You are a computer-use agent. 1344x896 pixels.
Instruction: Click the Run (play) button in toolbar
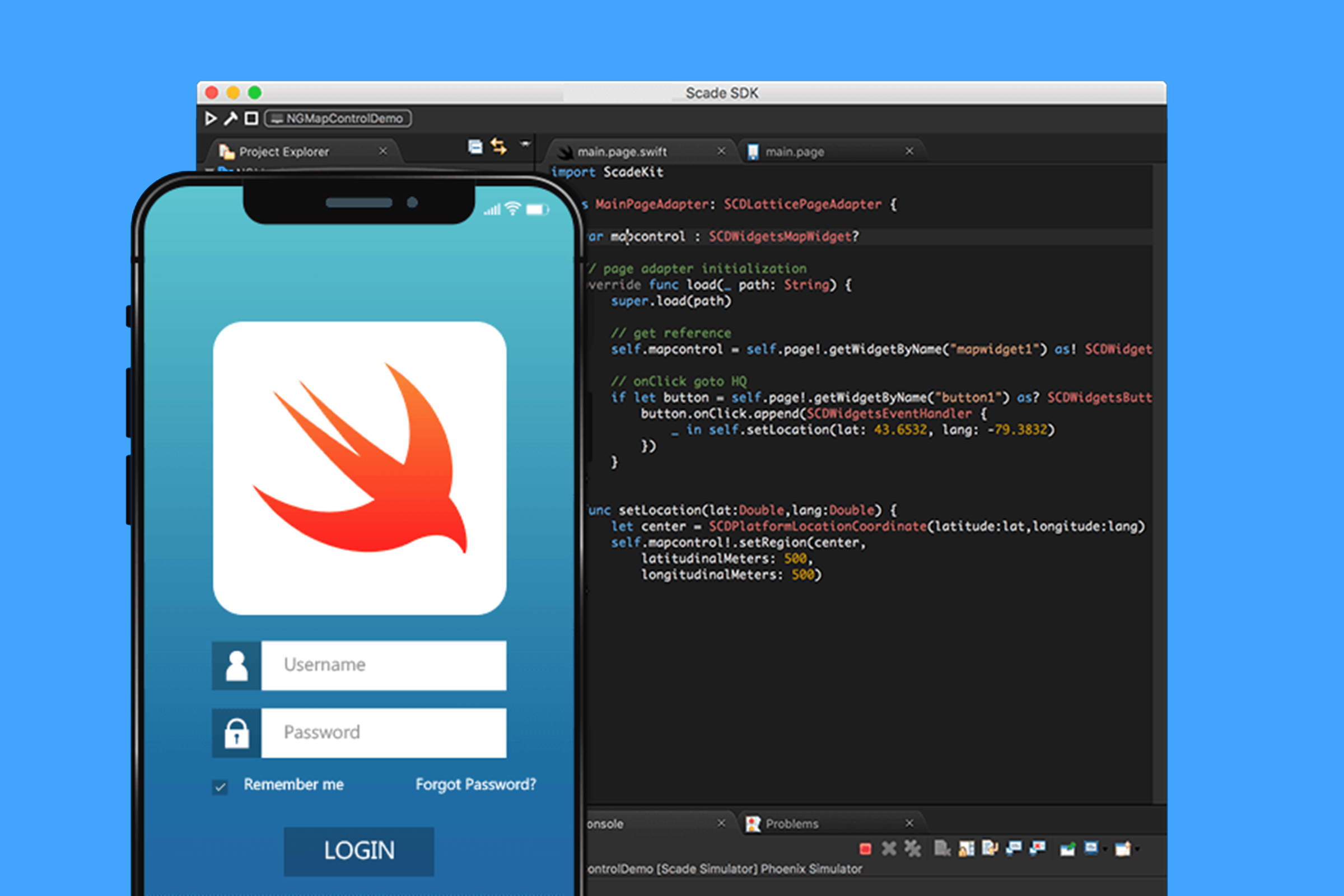tap(211, 118)
